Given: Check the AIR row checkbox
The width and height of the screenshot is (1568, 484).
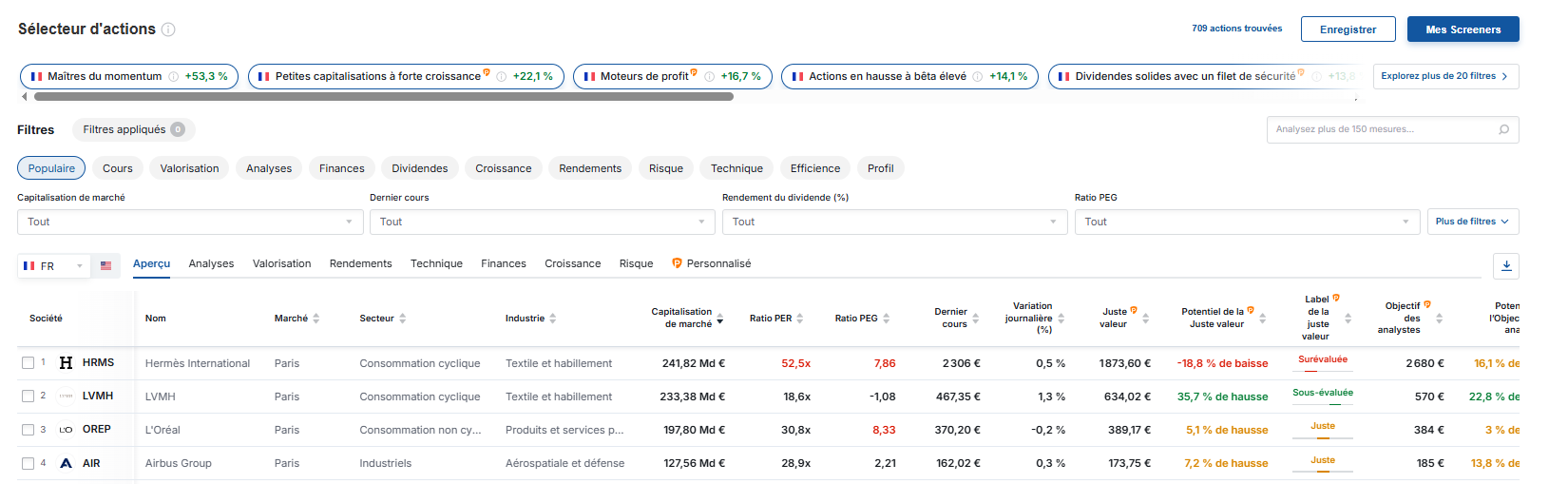Looking at the screenshot, I should tap(28, 464).
